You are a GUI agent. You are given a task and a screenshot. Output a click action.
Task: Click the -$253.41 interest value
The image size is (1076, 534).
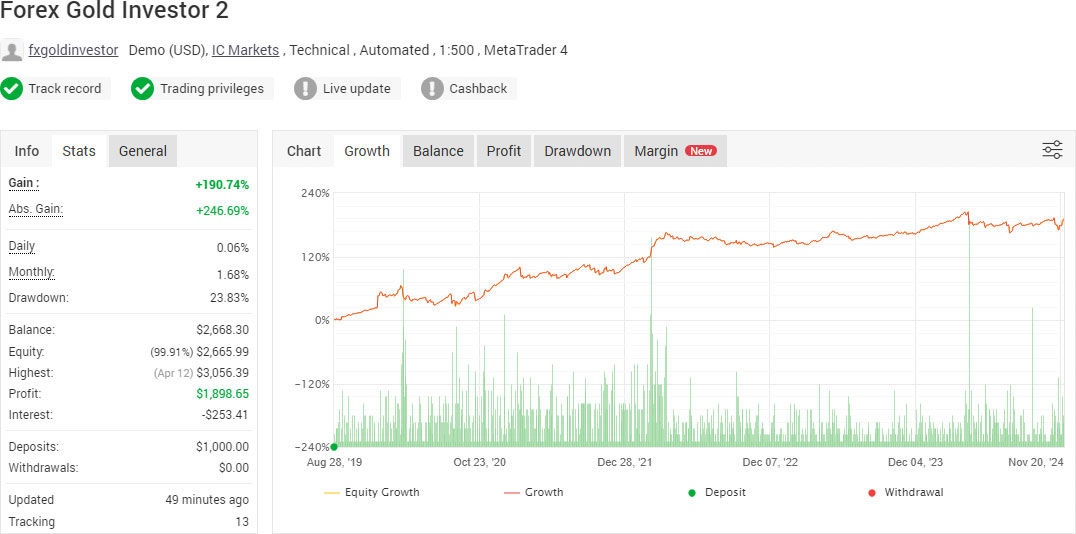(225, 415)
